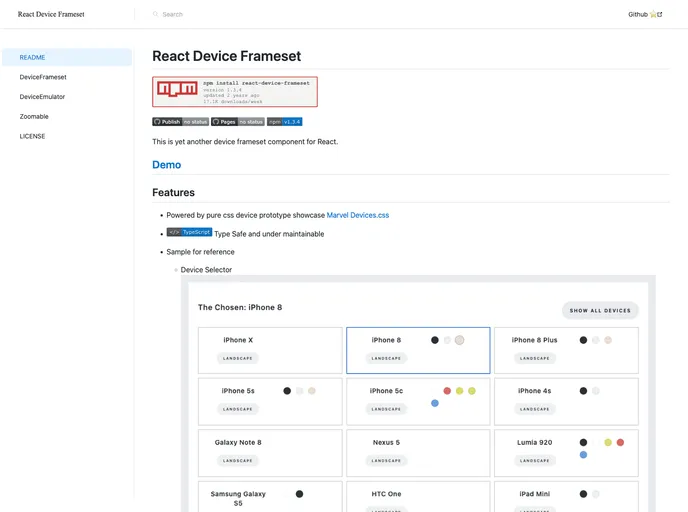Viewport: 688px width, 512px height.
Task: Pick yellow color for Lumia 920
Action: coord(608,442)
